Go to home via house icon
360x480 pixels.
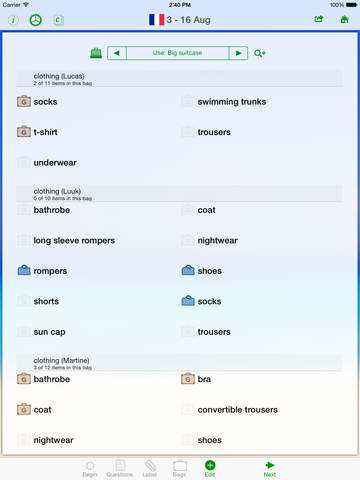pyautogui.click(x=344, y=19)
